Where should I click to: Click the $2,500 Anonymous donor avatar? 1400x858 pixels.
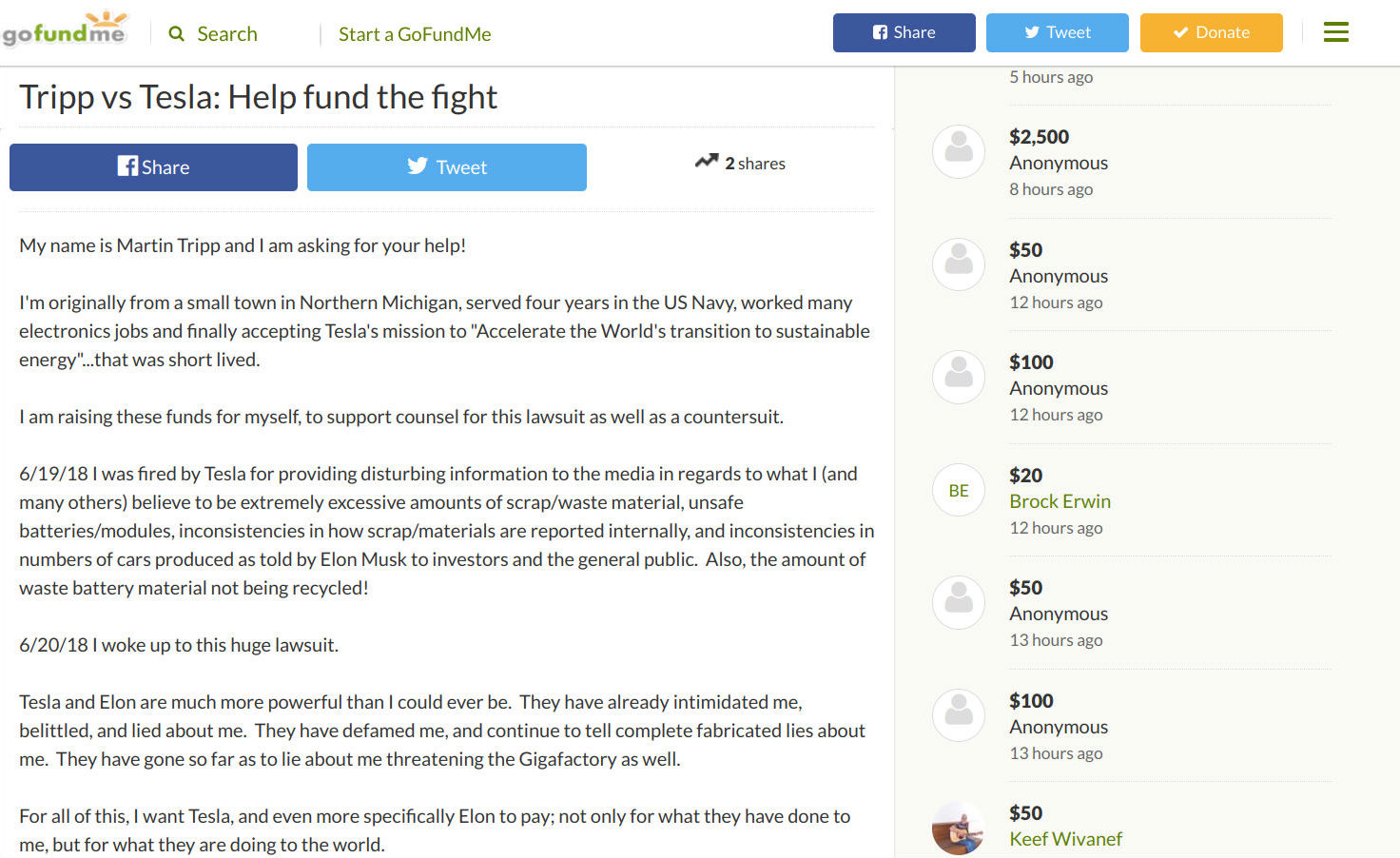pos(959,152)
